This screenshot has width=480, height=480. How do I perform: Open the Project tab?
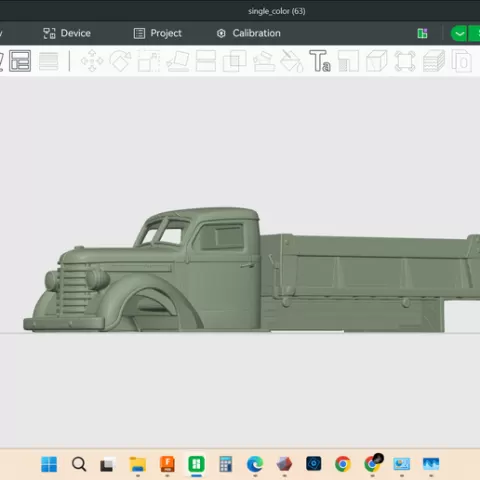(158, 33)
